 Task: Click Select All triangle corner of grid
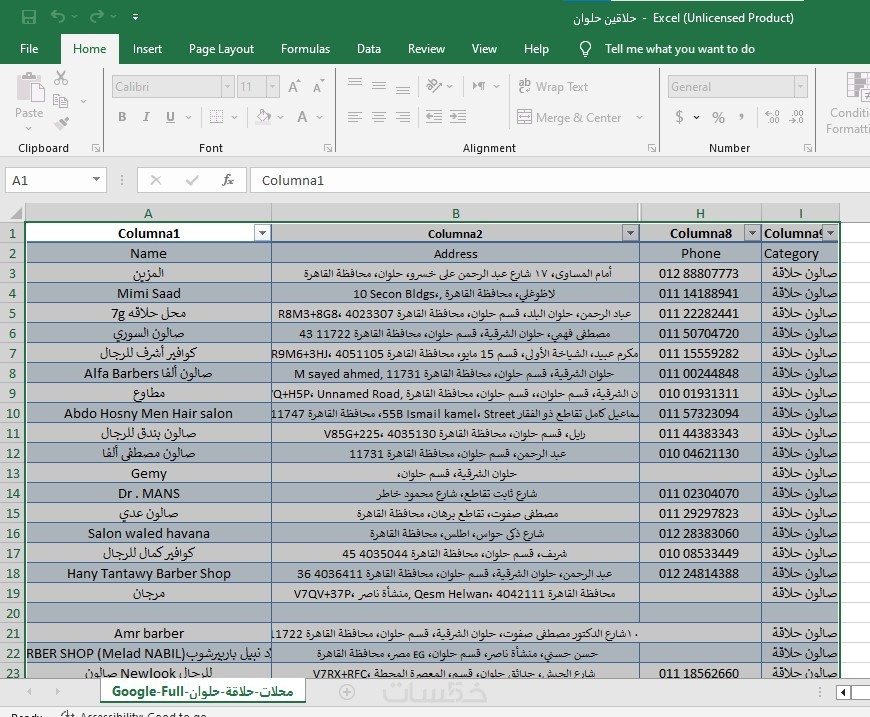coord(17,213)
